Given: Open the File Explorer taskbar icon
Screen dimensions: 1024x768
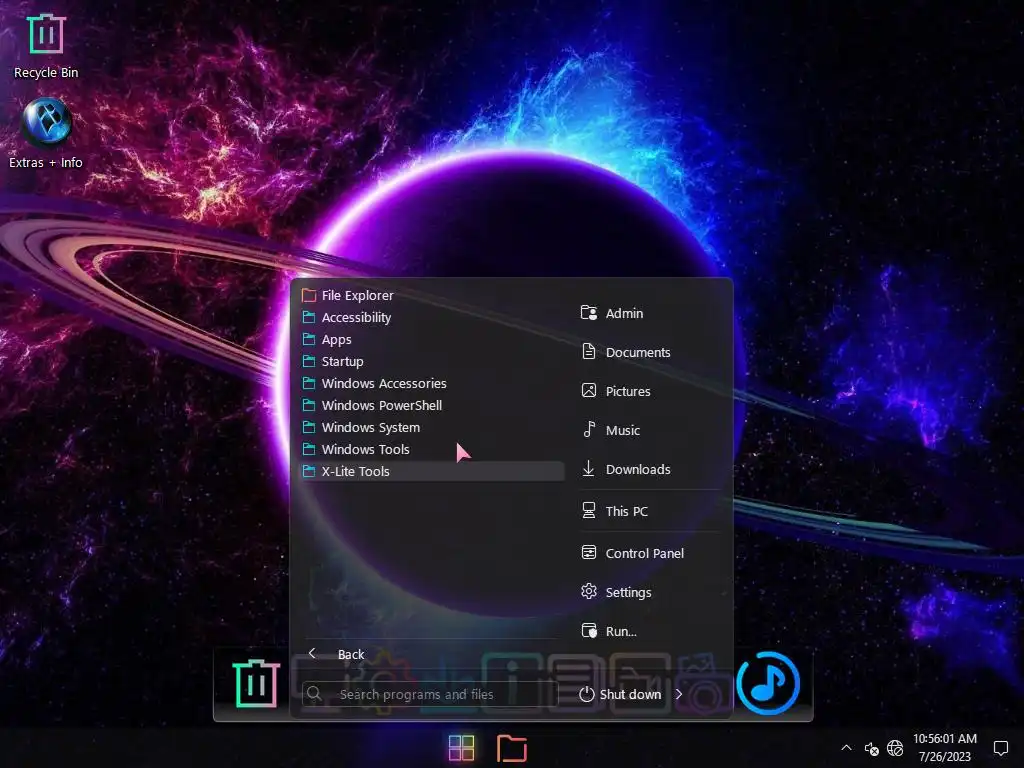Looking at the screenshot, I should click(511, 748).
